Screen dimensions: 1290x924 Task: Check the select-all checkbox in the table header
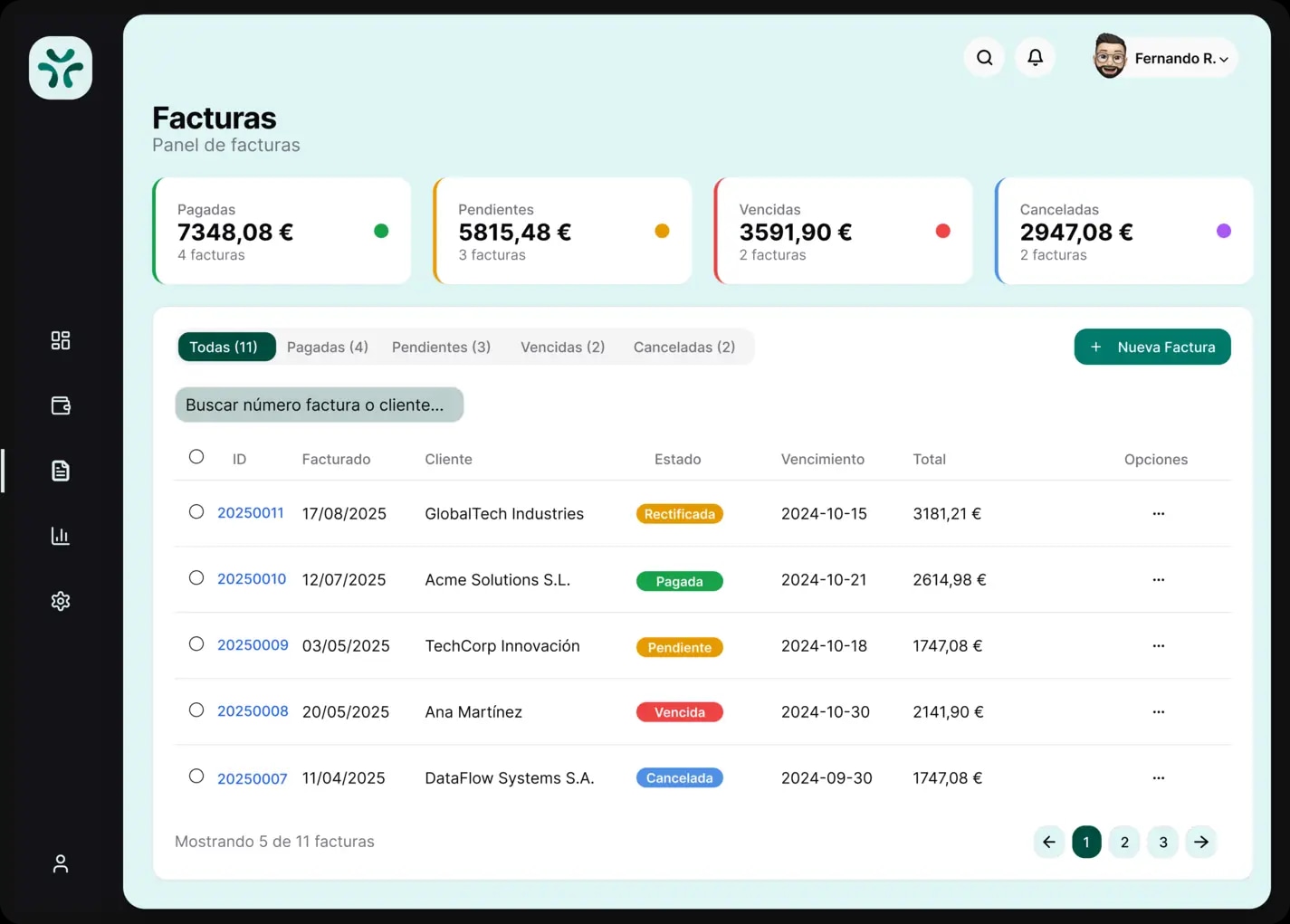tap(196, 457)
